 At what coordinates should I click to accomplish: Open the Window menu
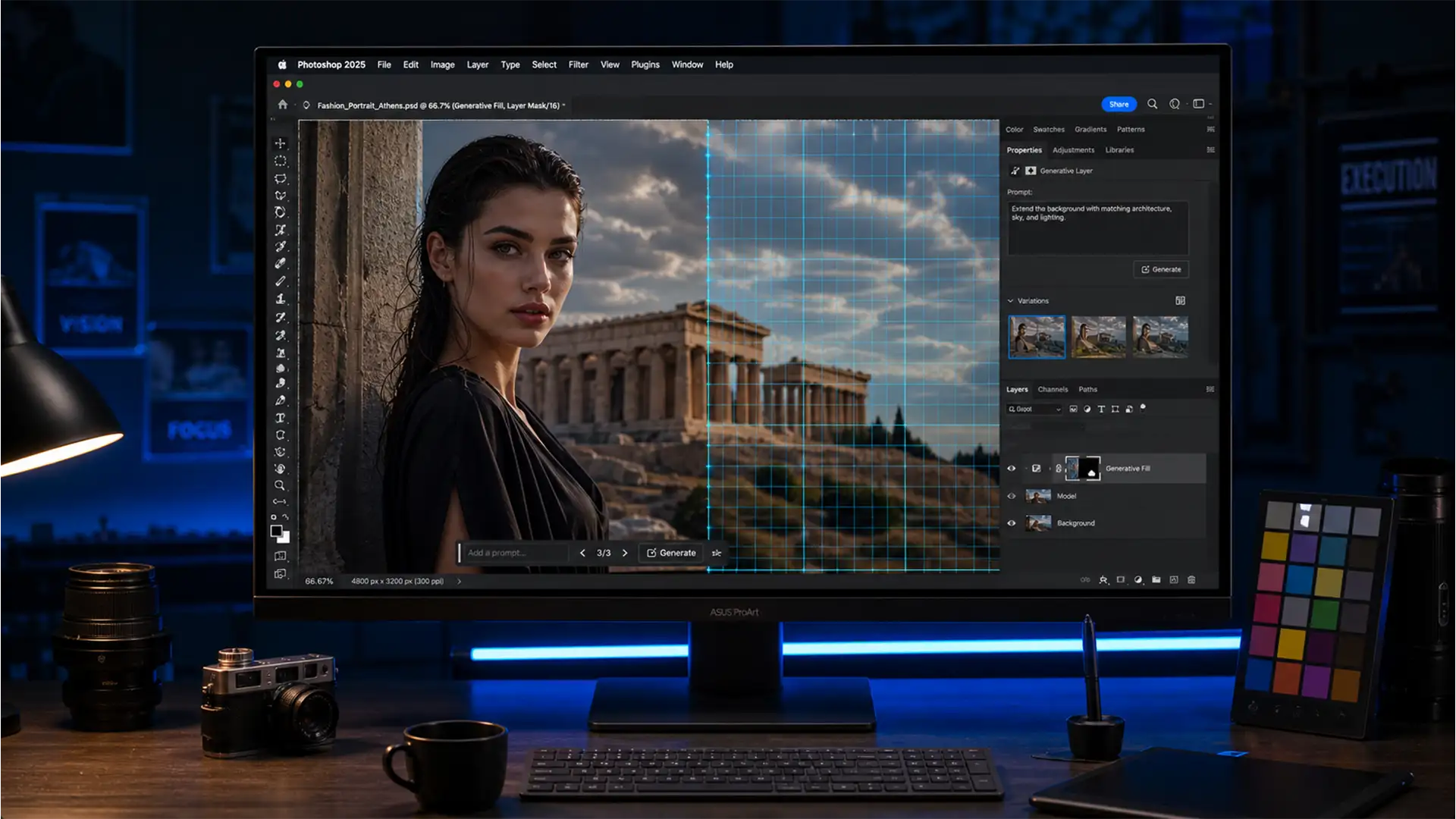point(687,64)
